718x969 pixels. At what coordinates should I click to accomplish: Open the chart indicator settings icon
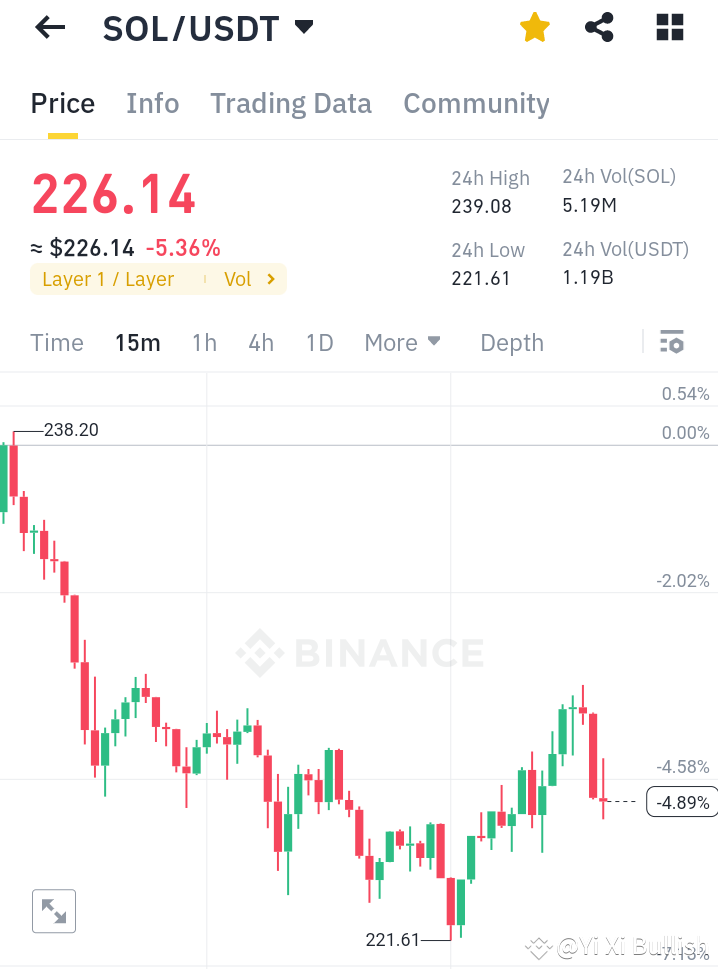(670, 341)
